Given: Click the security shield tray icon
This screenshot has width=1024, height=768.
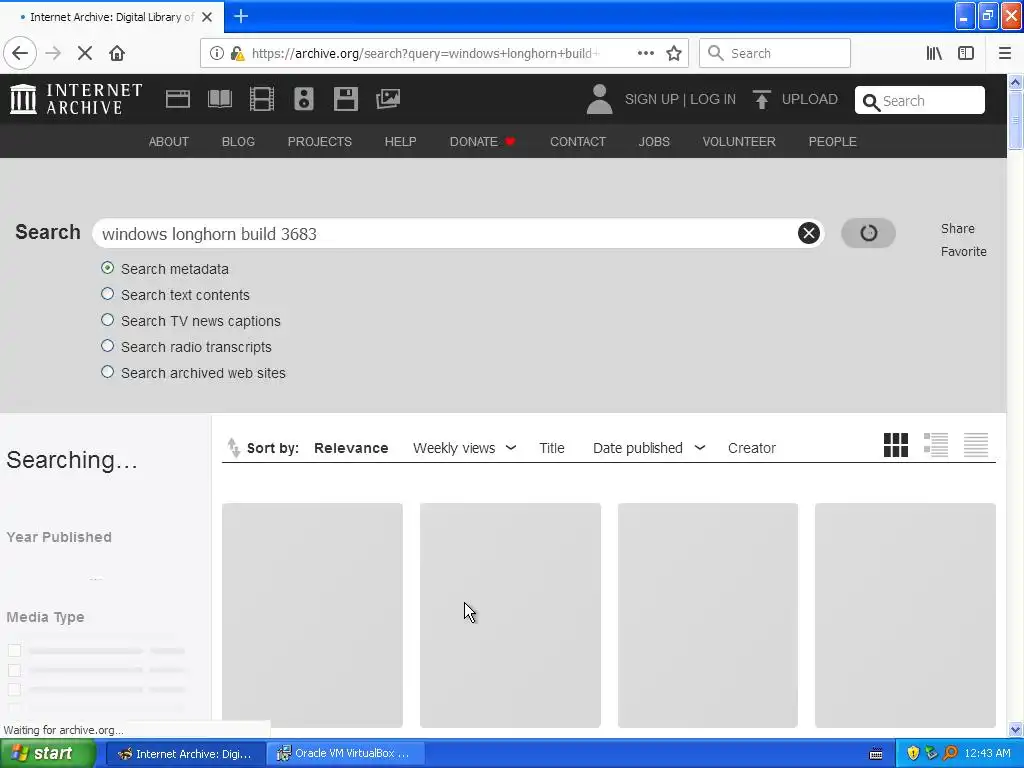Looking at the screenshot, I should [912, 753].
